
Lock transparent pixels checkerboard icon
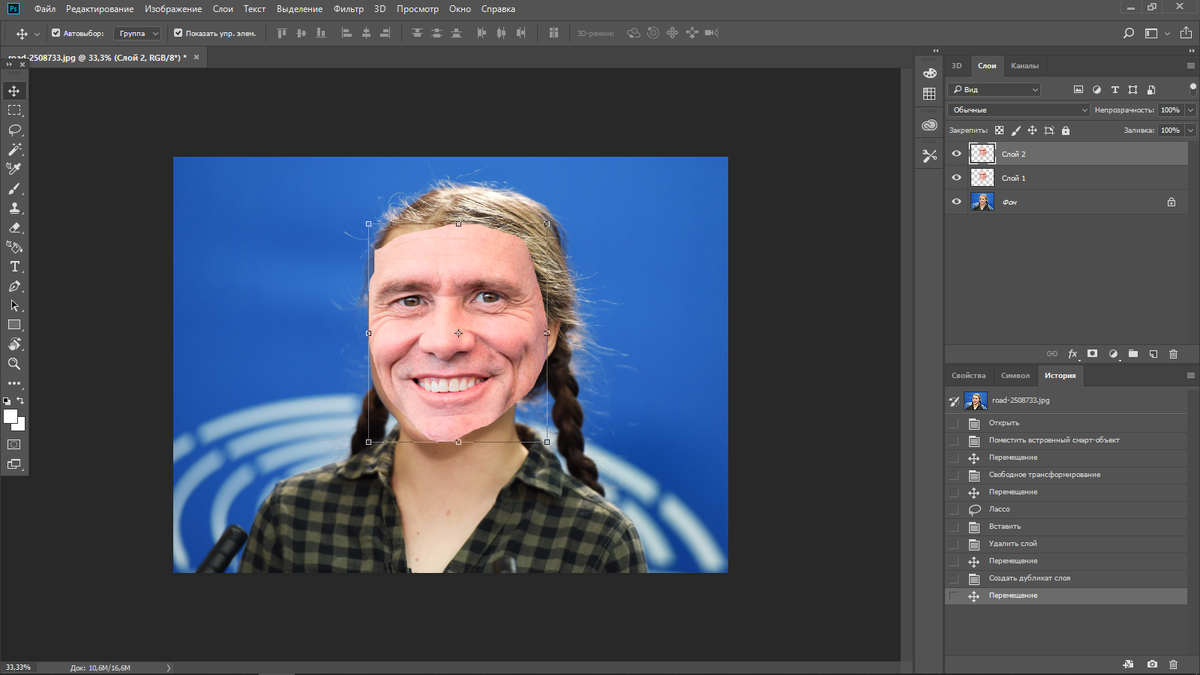pyautogui.click(x=999, y=130)
